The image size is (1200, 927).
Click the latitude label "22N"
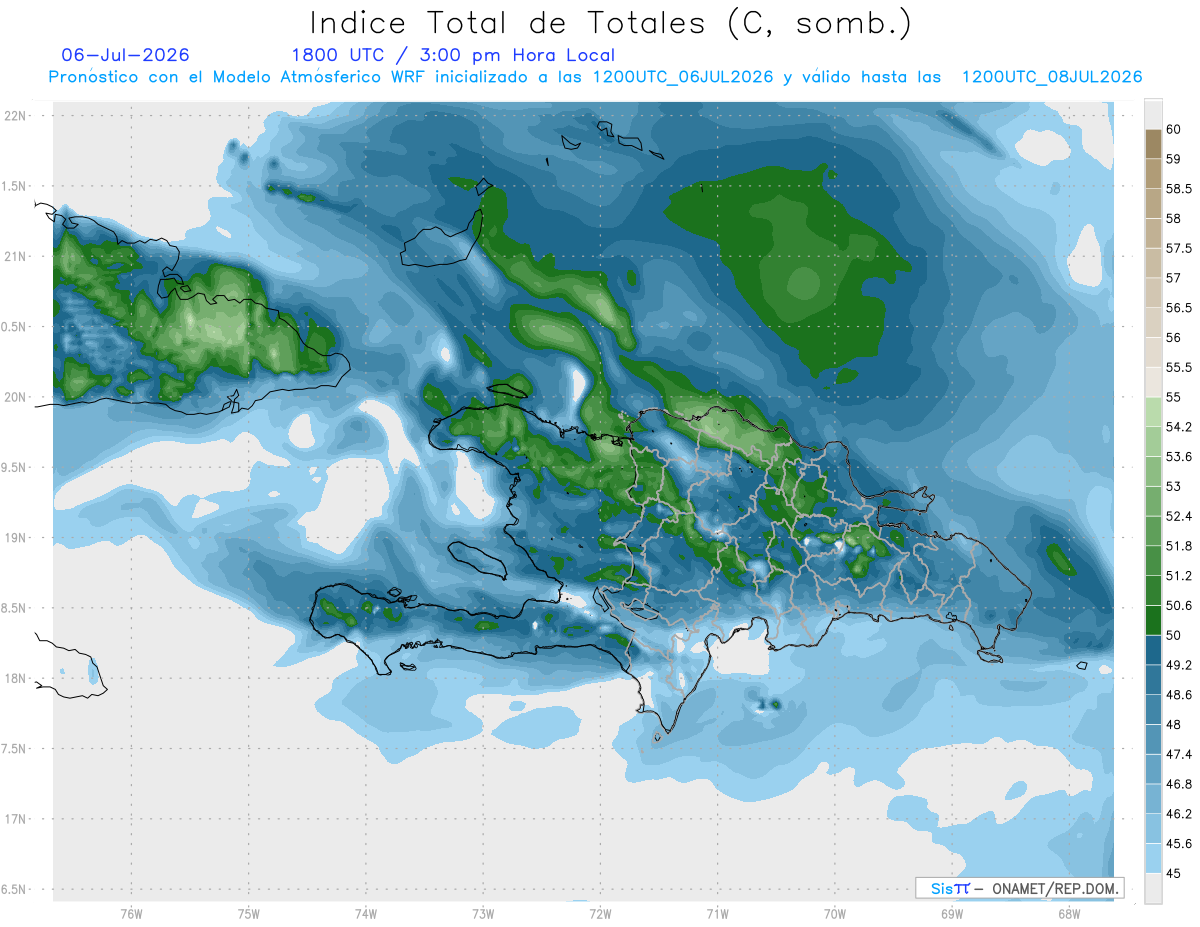(15, 116)
